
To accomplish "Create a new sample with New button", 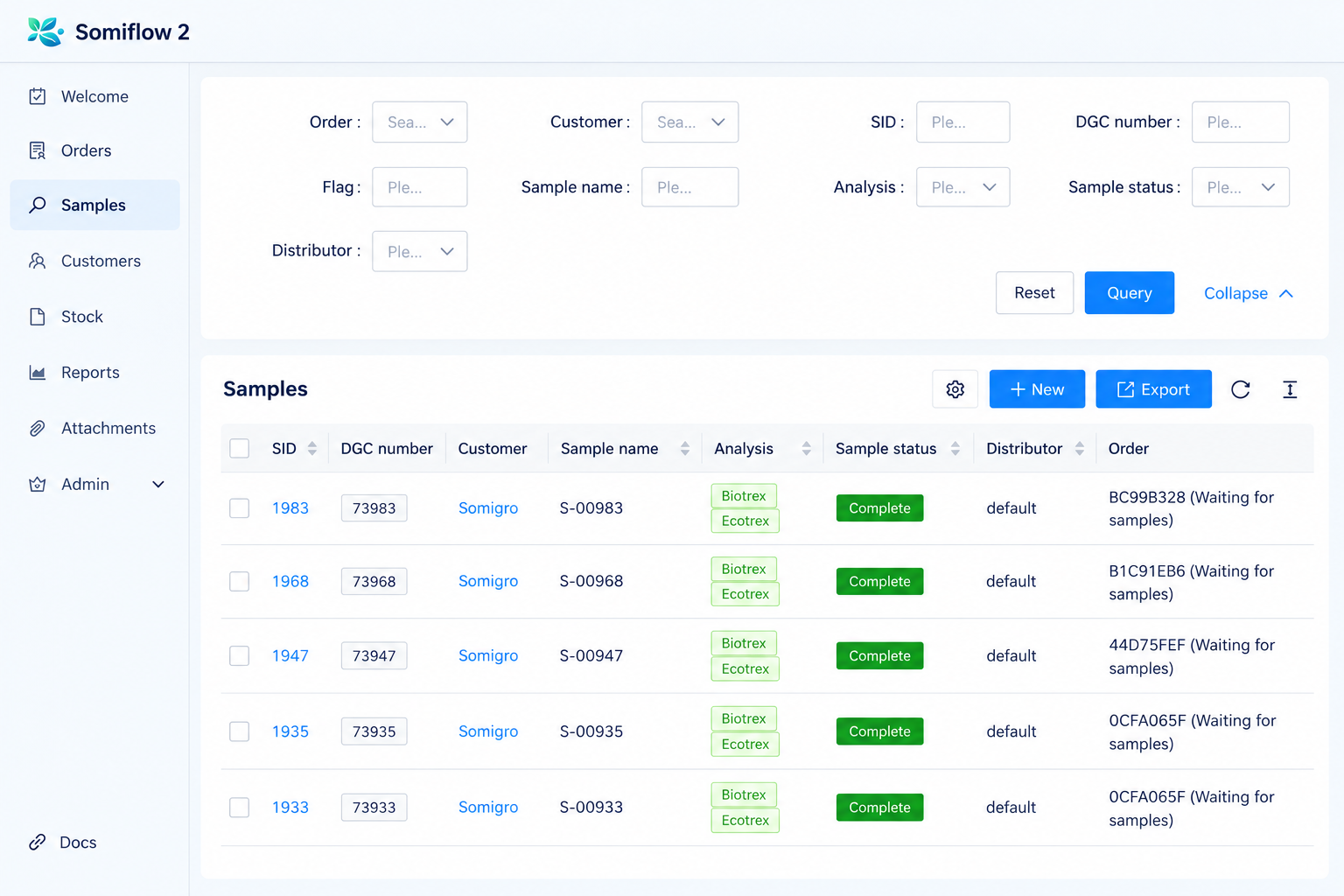I will pos(1037,389).
